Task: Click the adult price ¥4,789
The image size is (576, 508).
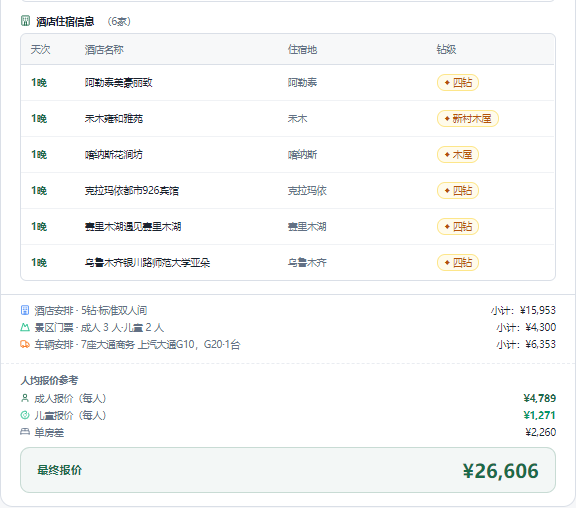Action: click(x=540, y=398)
